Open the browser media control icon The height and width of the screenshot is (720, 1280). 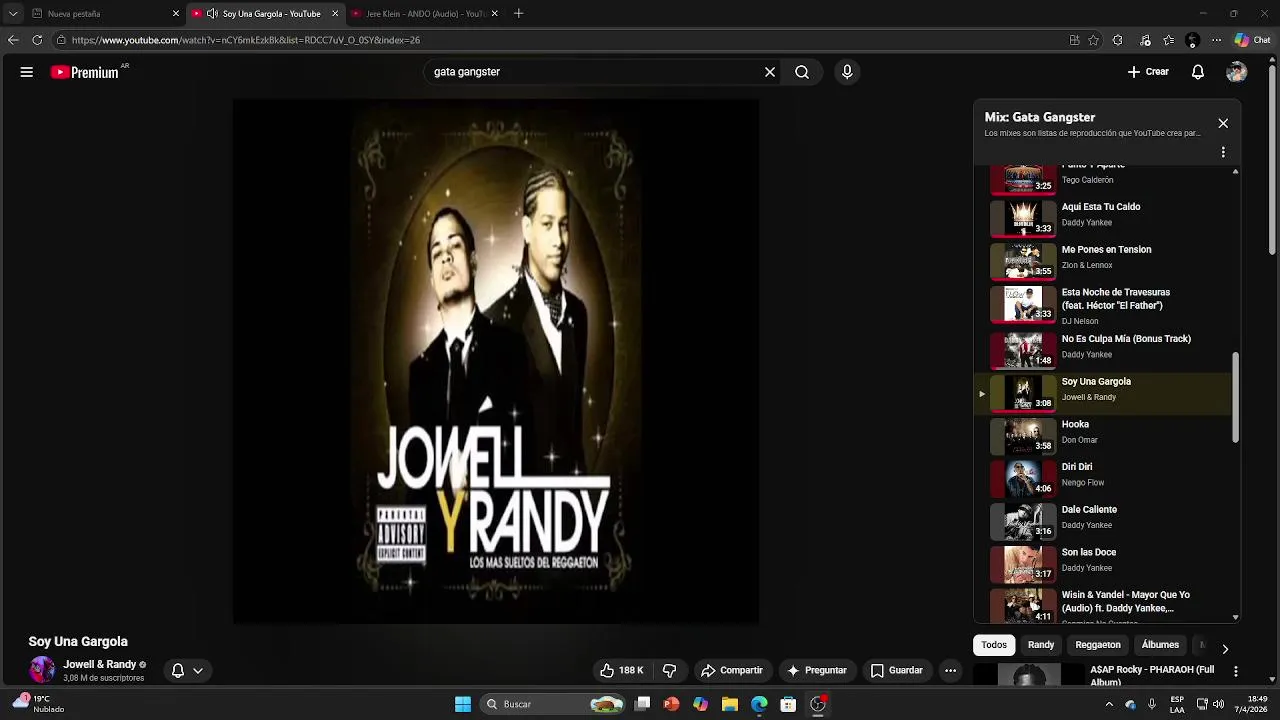pyautogui.click(x=1146, y=40)
